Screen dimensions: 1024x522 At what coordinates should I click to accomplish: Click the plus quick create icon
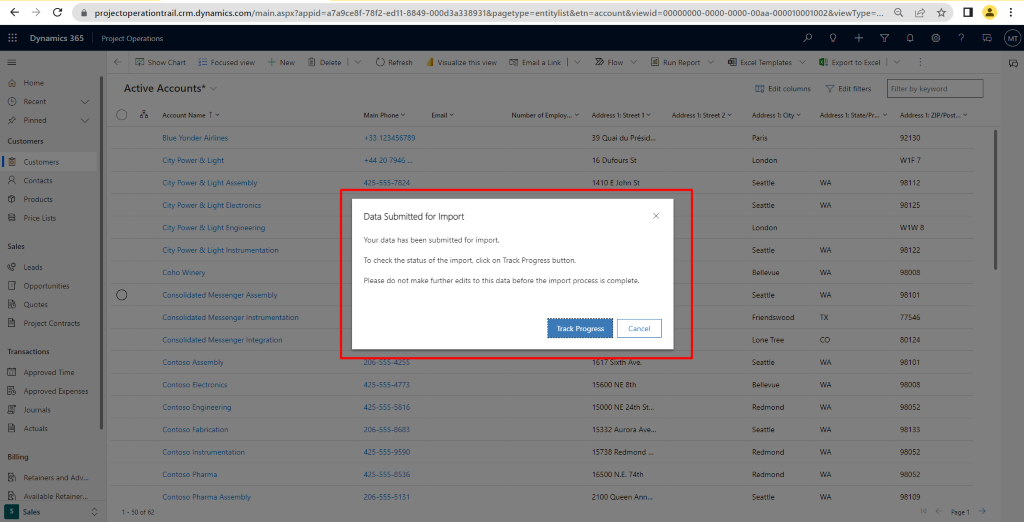click(860, 38)
